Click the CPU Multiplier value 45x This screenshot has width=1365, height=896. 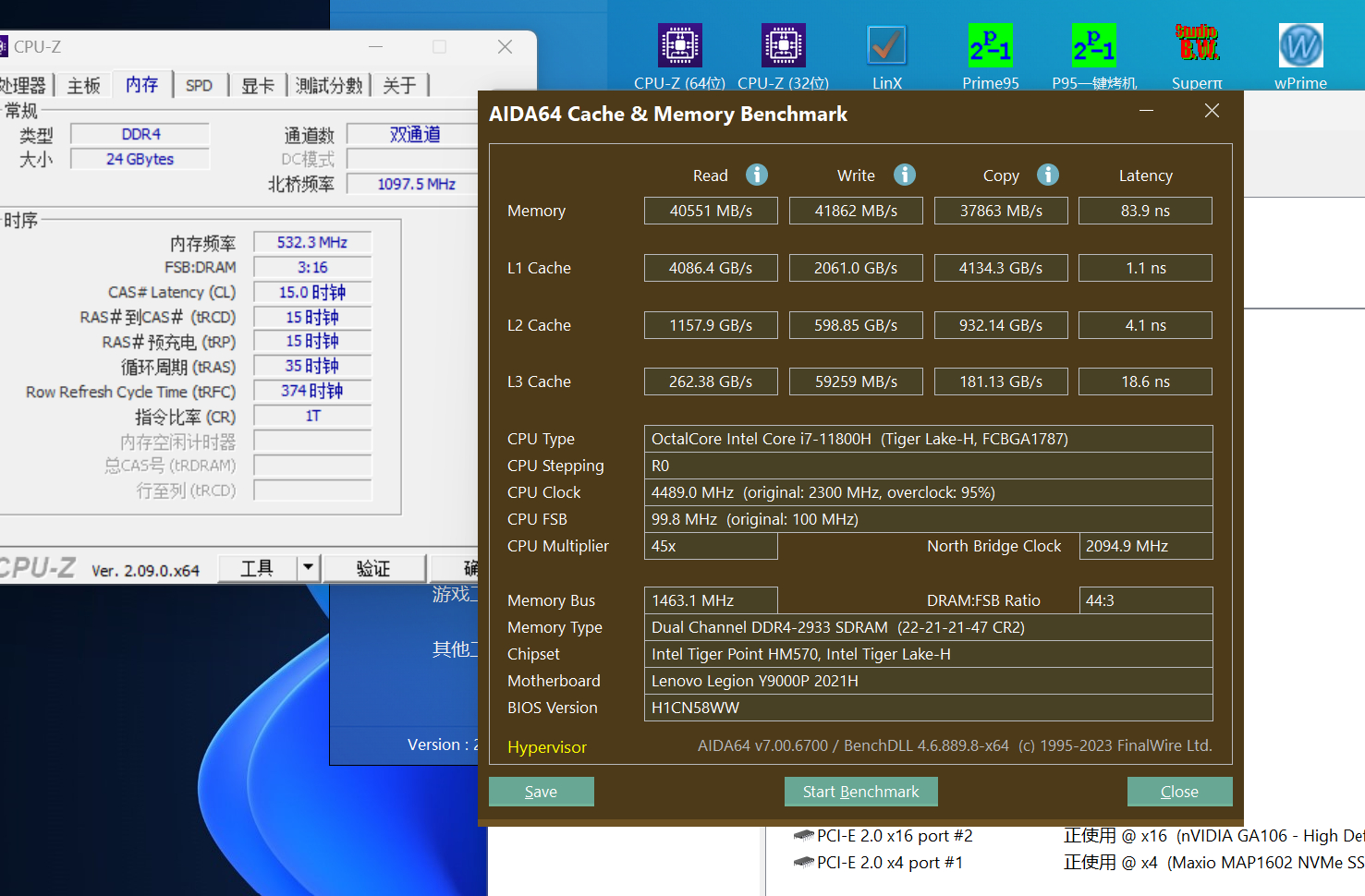[x=711, y=546]
